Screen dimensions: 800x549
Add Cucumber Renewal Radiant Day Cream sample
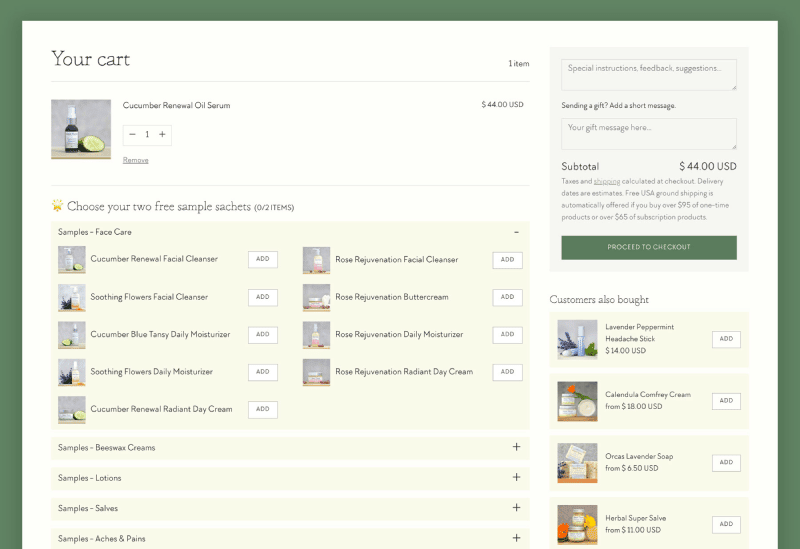(x=262, y=409)
